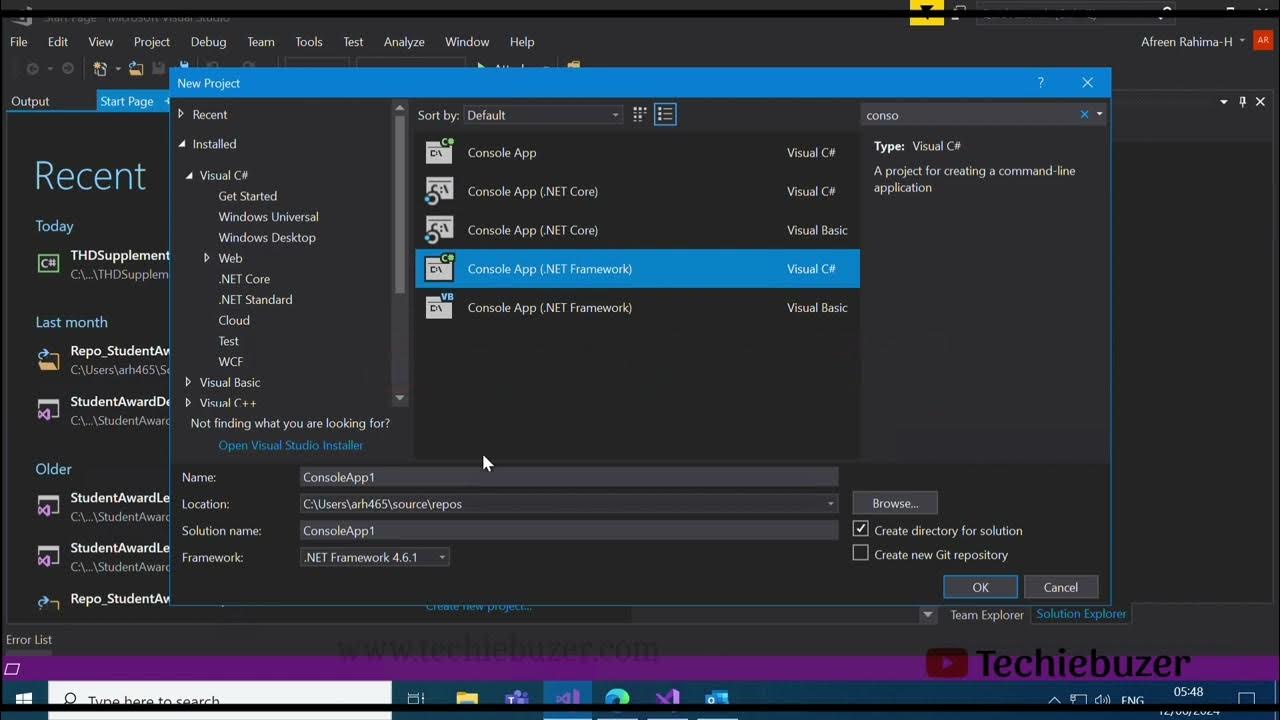
Task: Open the File menu
Action: (x=19, y=42)
